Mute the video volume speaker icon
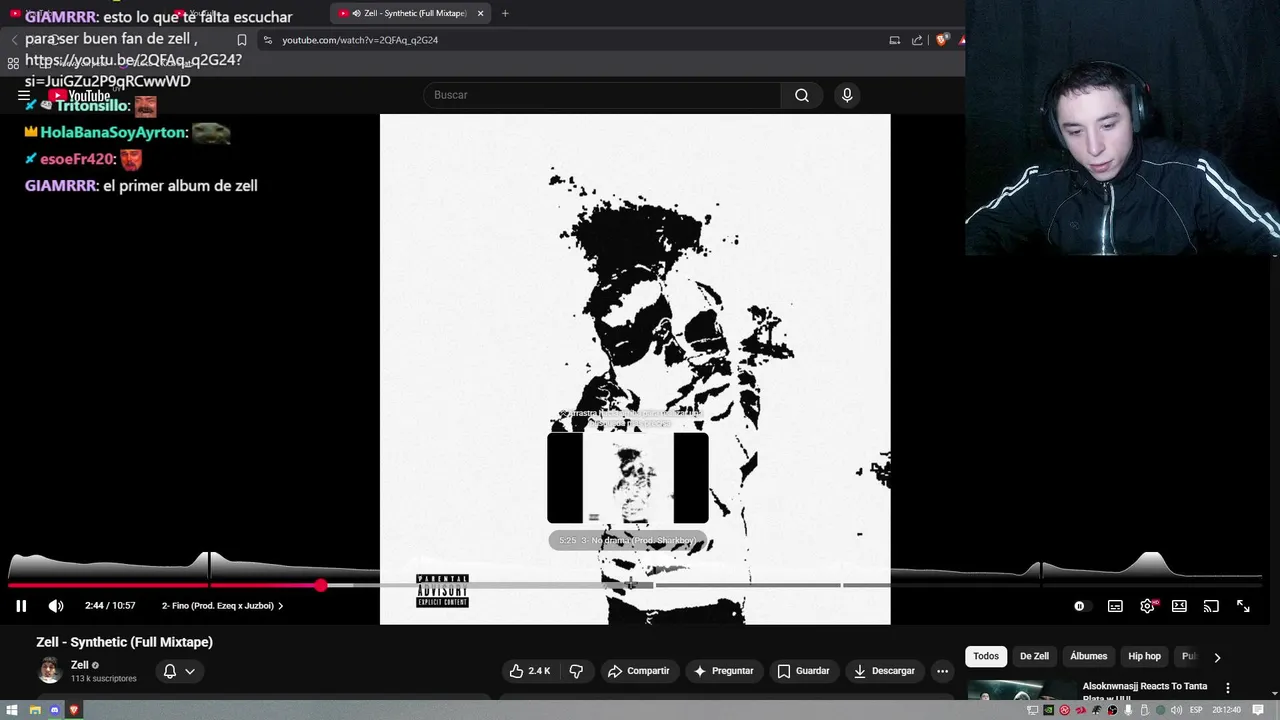 pyautogui.click(x=56, y=606)
